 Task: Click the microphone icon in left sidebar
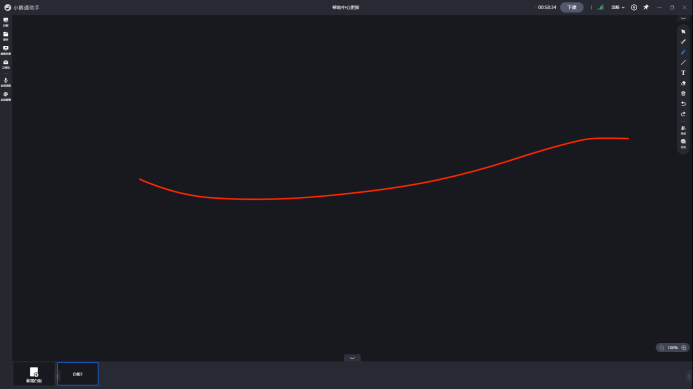pos(6,83)
